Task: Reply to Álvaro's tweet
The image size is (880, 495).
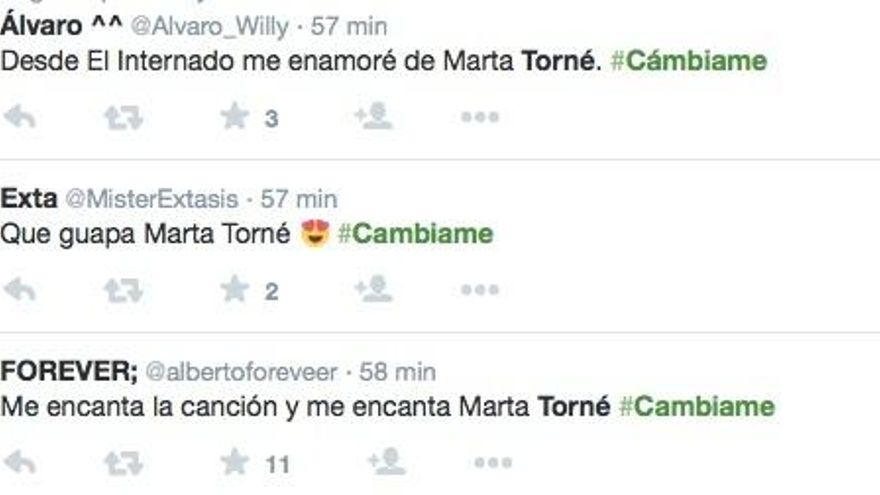Action: pos(20,118)
